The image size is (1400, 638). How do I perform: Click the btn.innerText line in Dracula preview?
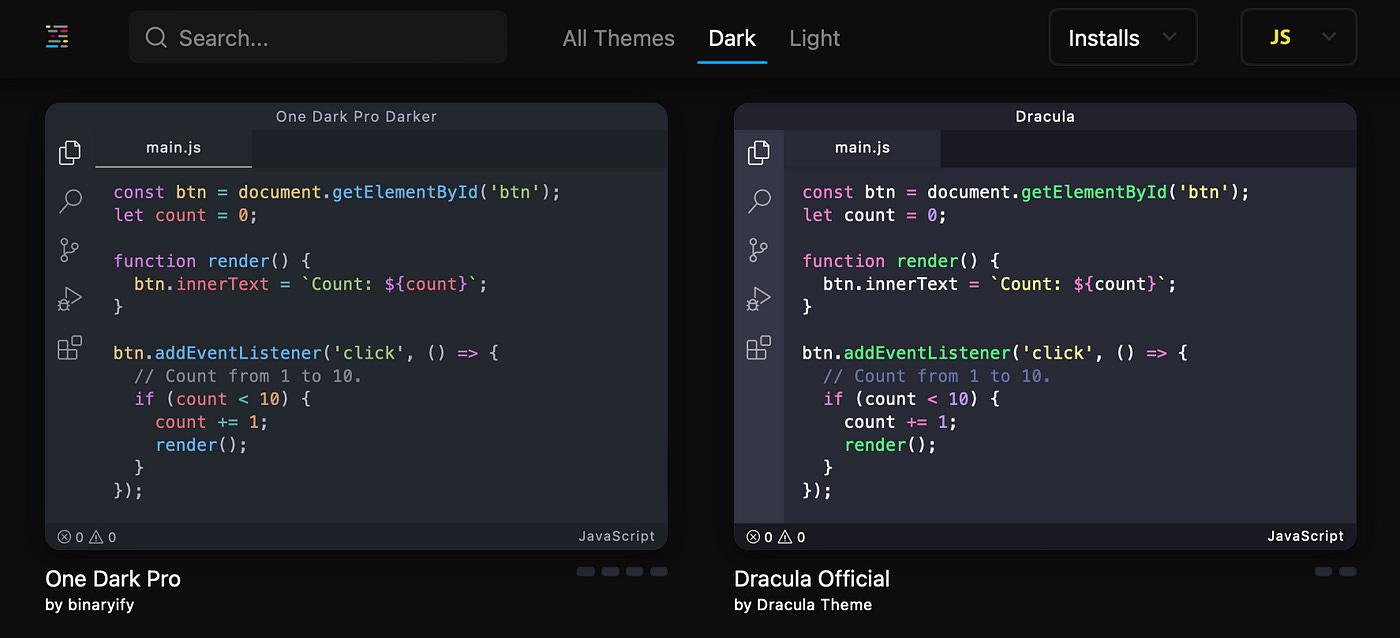tap(999, 284)
